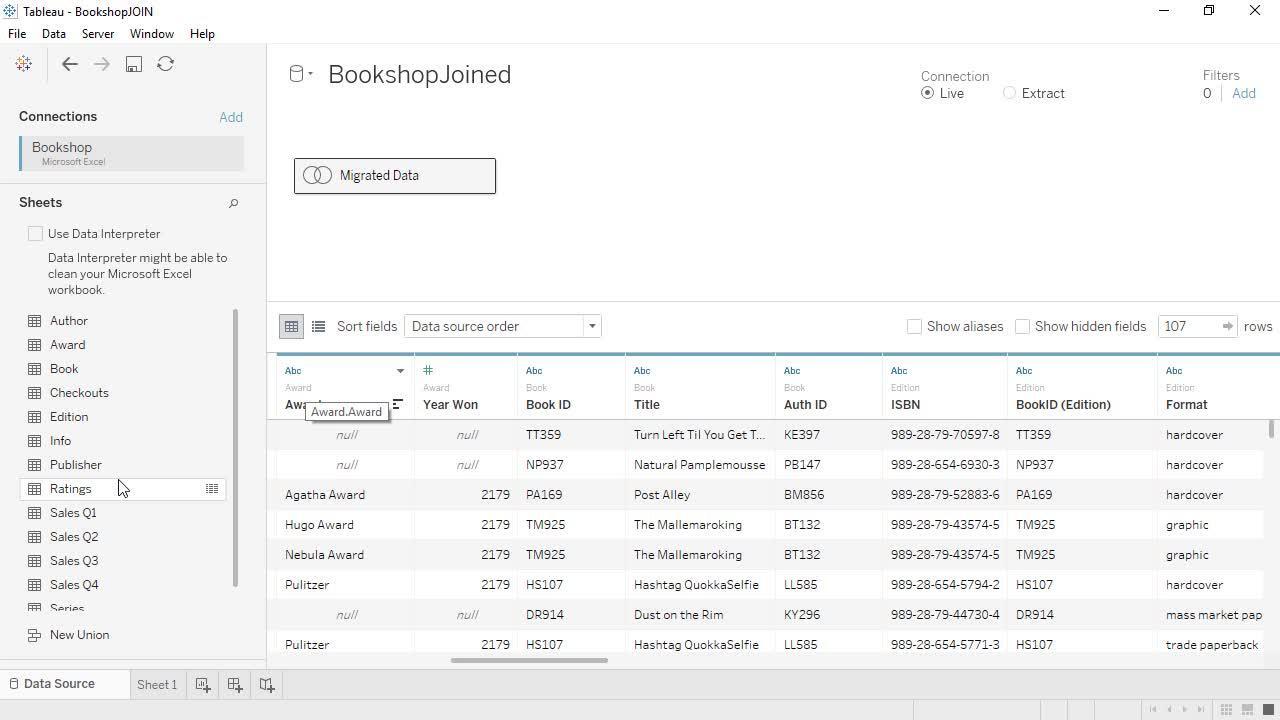
Task: Toggle the Show aliases checkbox
Action: point(914,326)
